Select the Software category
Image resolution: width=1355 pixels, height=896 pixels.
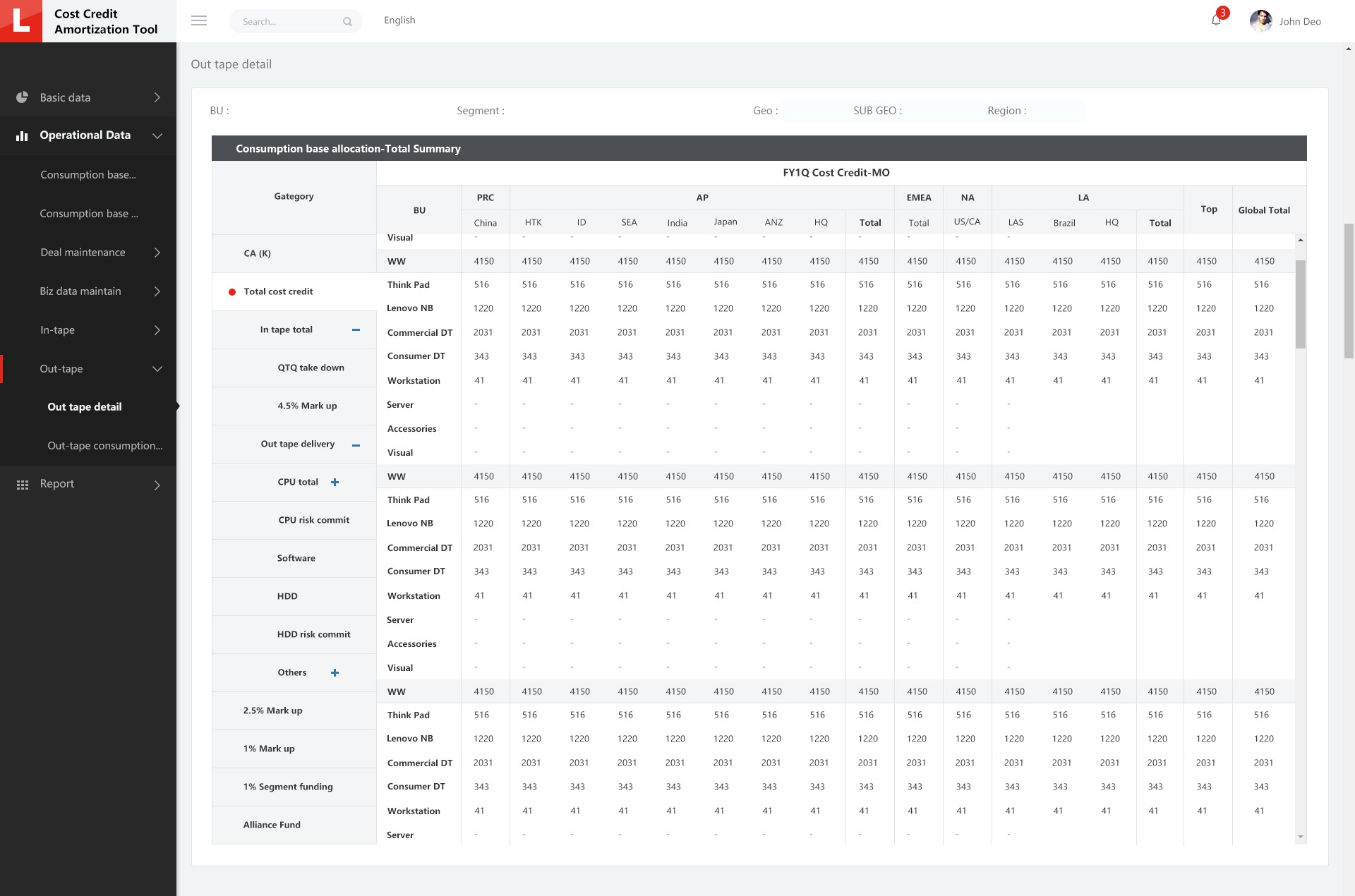[294, 558]
